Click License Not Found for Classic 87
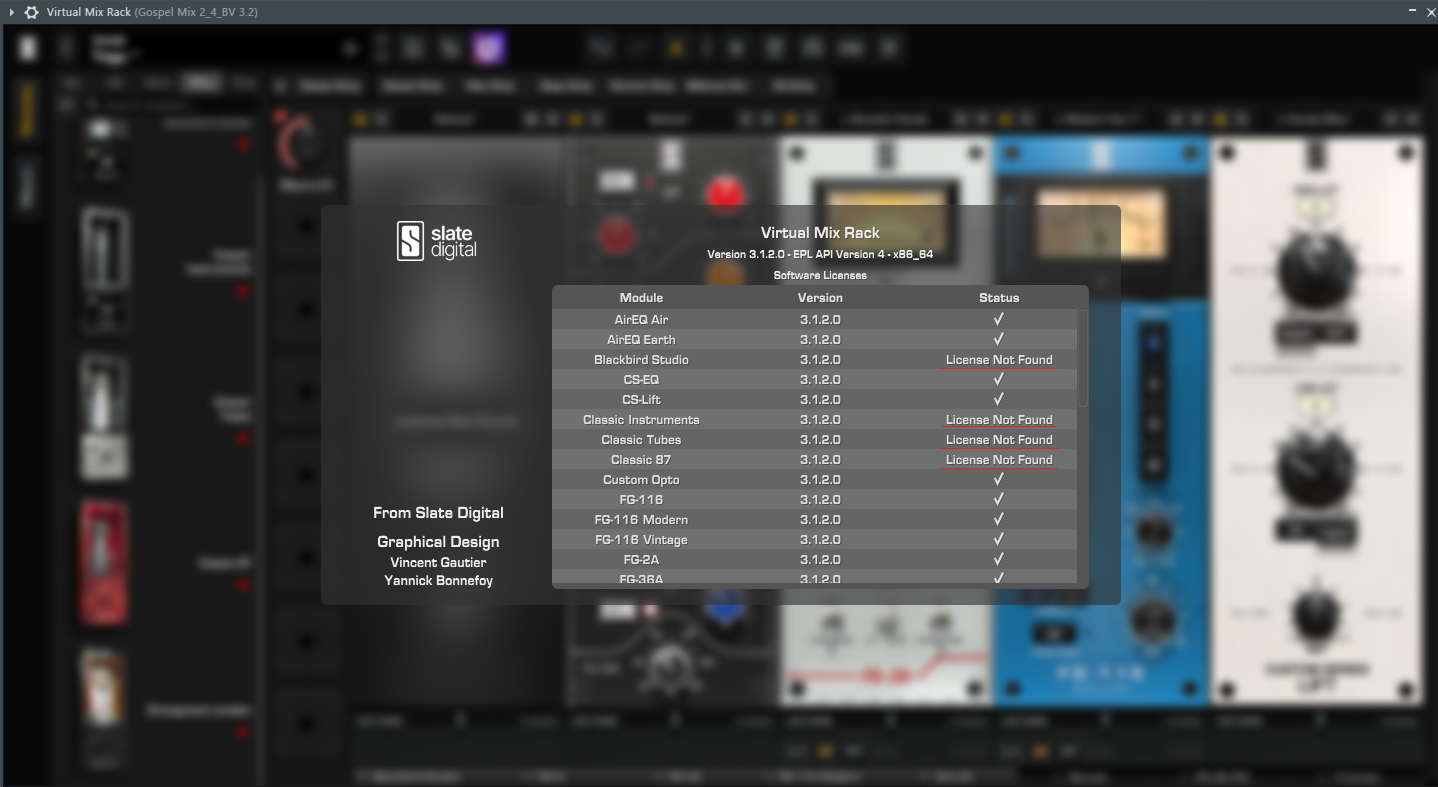 (999, 460)
